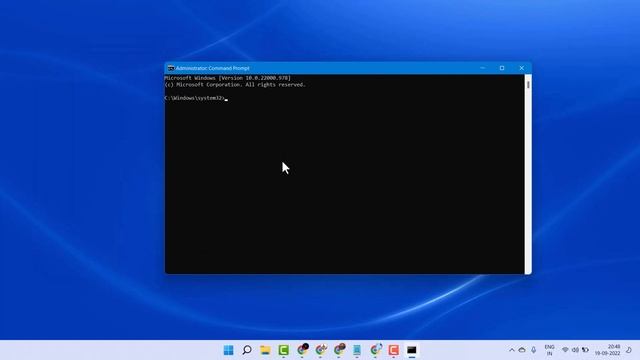The height and width of the screenshot is (360, 640).
Task: Open Chrome icon with black profile badge
Action: point(302,350)
